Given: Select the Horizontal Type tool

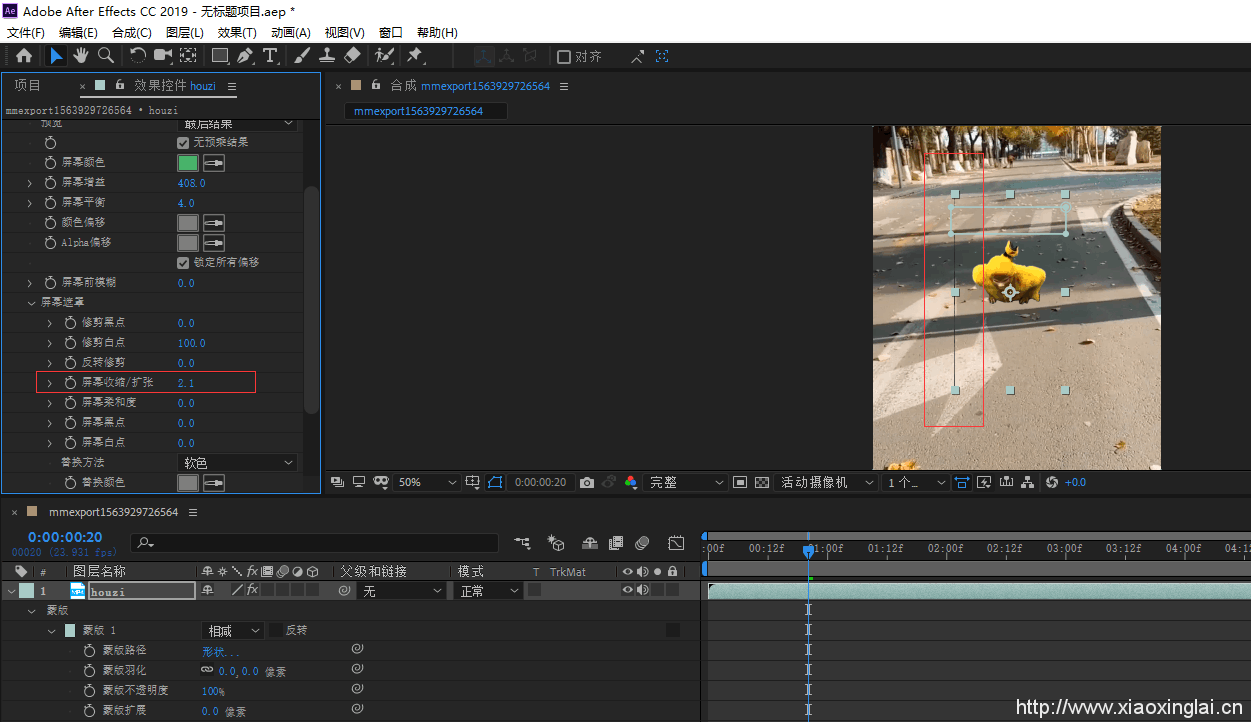Looking at the screenshot, I should tap(270, 56).
